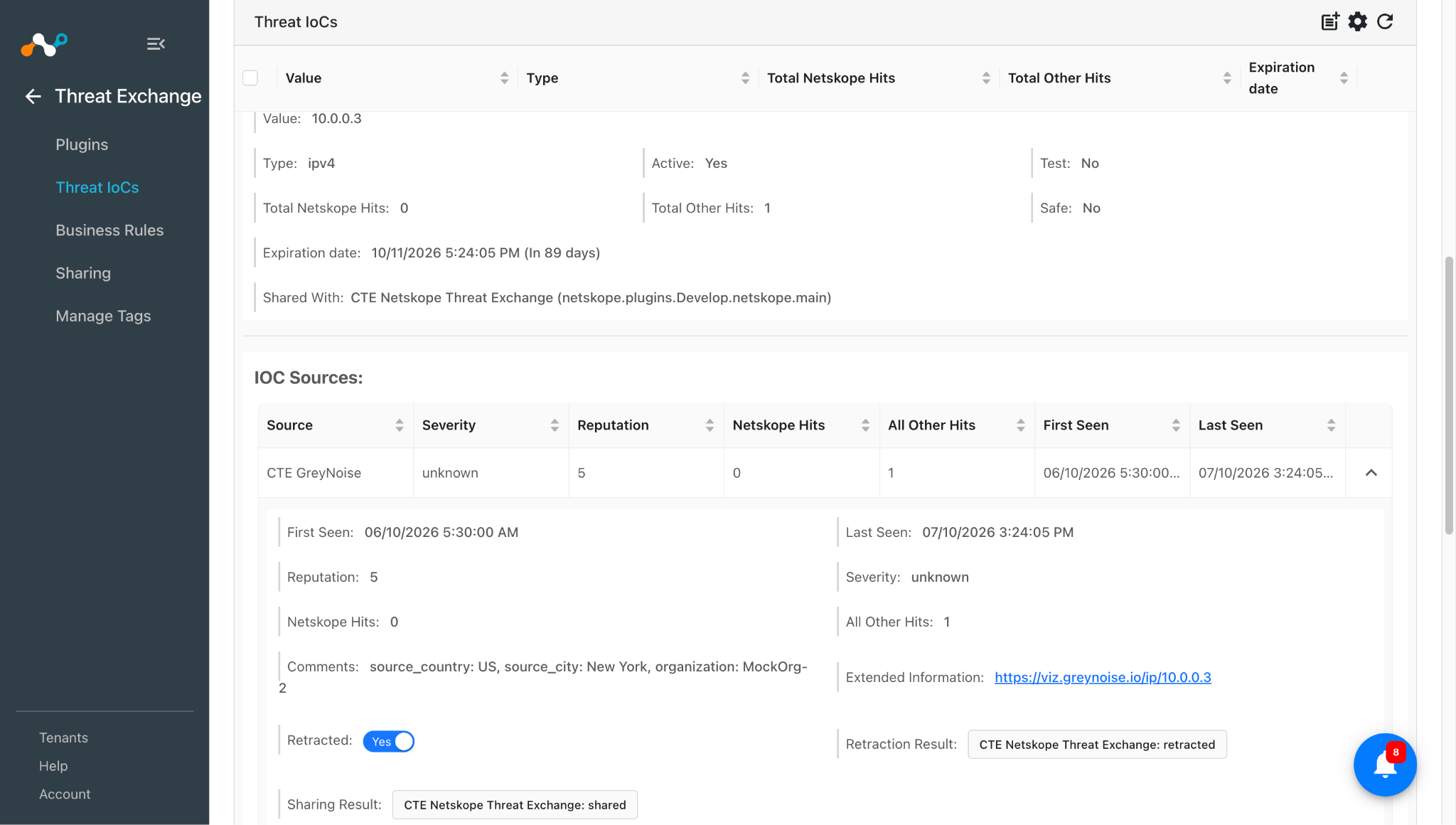Click the detail Last Seen timestamp
Screen dimensions: 1456x825
point(998,532)
